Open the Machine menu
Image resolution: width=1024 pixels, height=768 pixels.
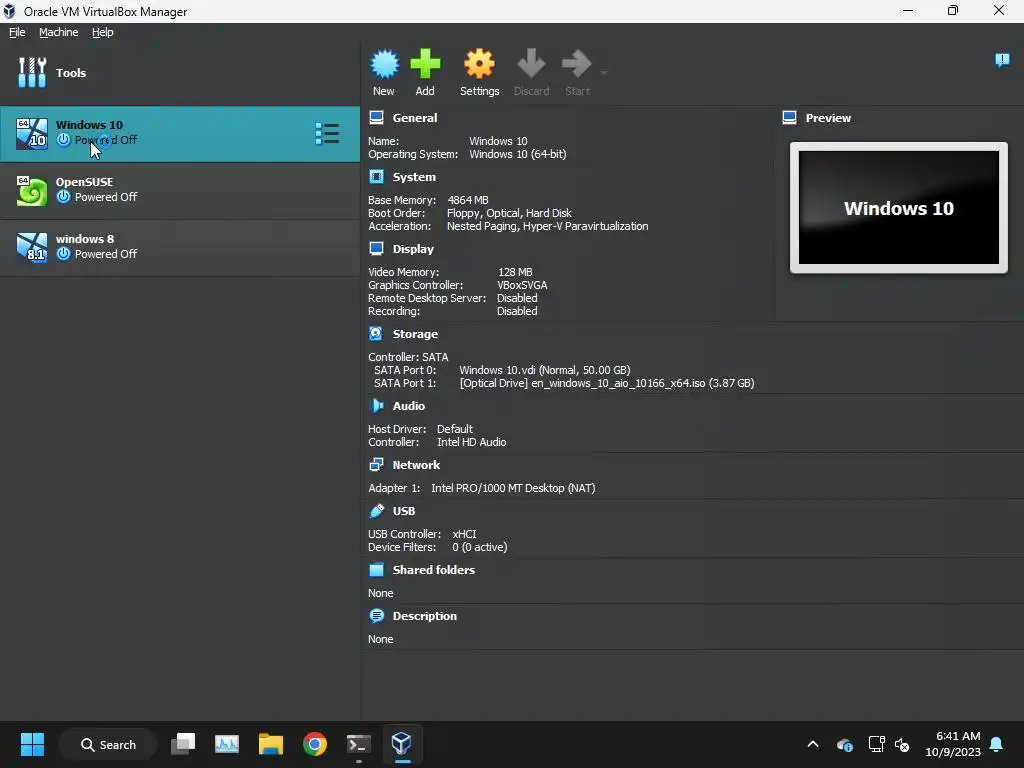coord(59,32)
